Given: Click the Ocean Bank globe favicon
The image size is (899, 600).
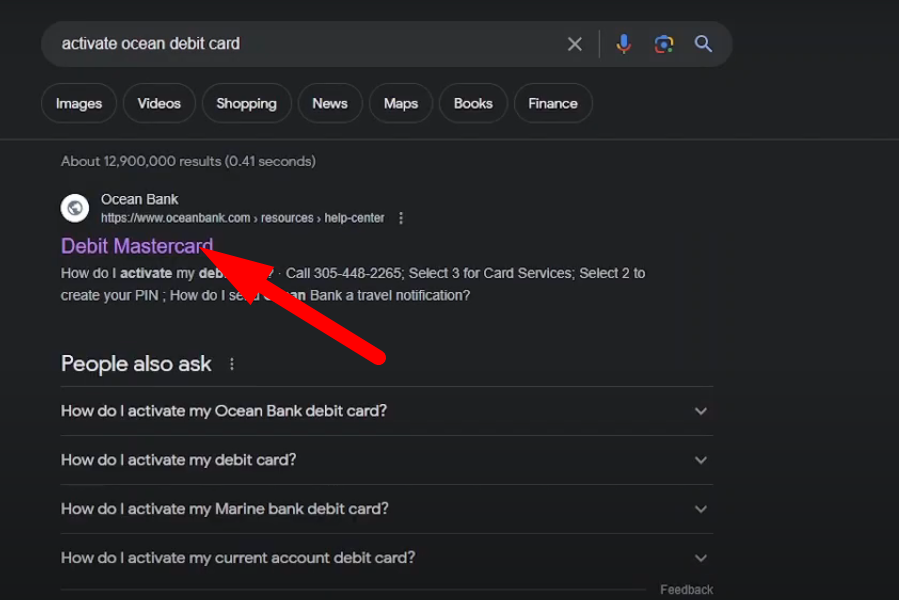Looking at the screenshot, I should coord(75,208).
